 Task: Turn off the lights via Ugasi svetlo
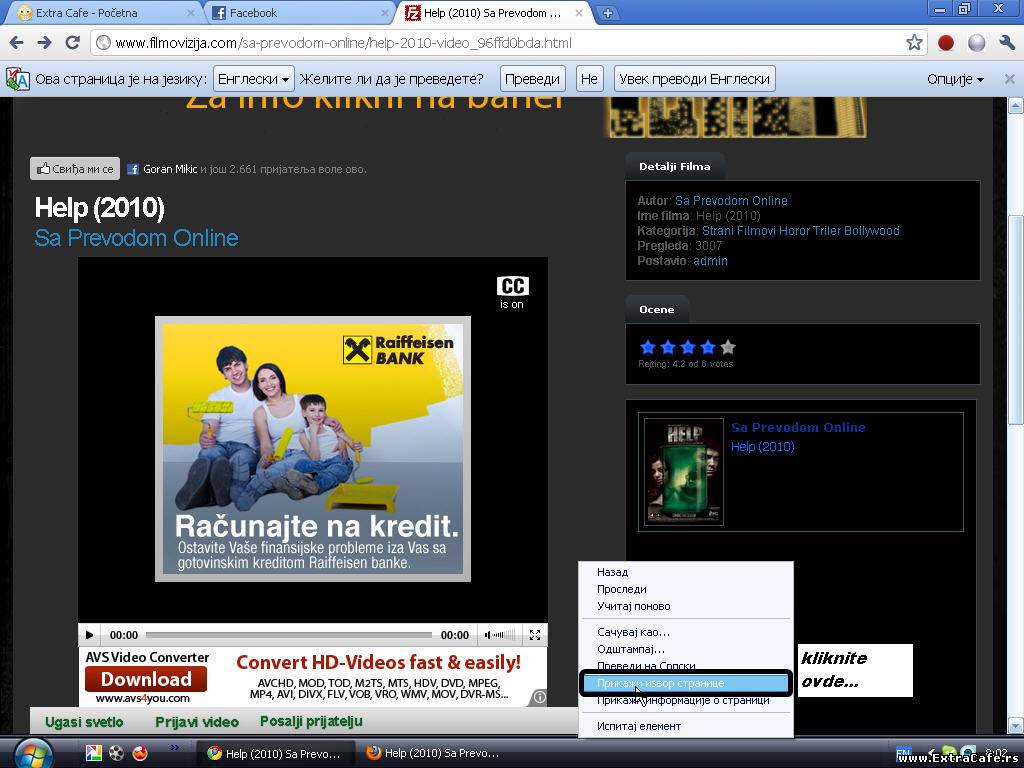pos(84,722)
